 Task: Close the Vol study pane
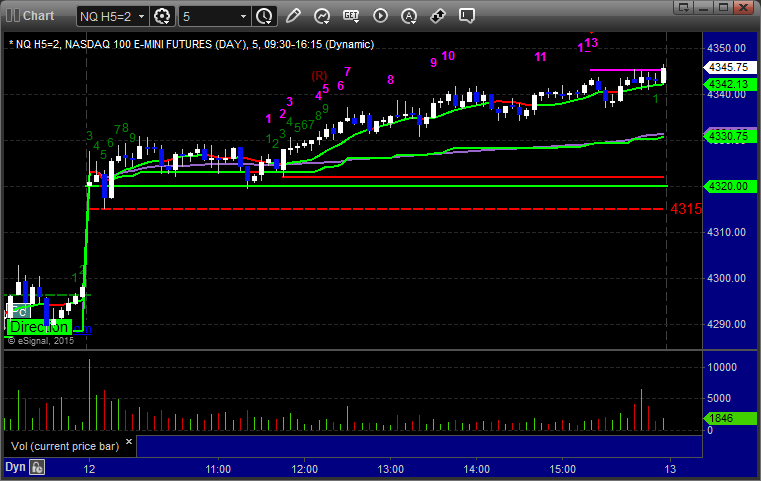click(x=129, y=441)
